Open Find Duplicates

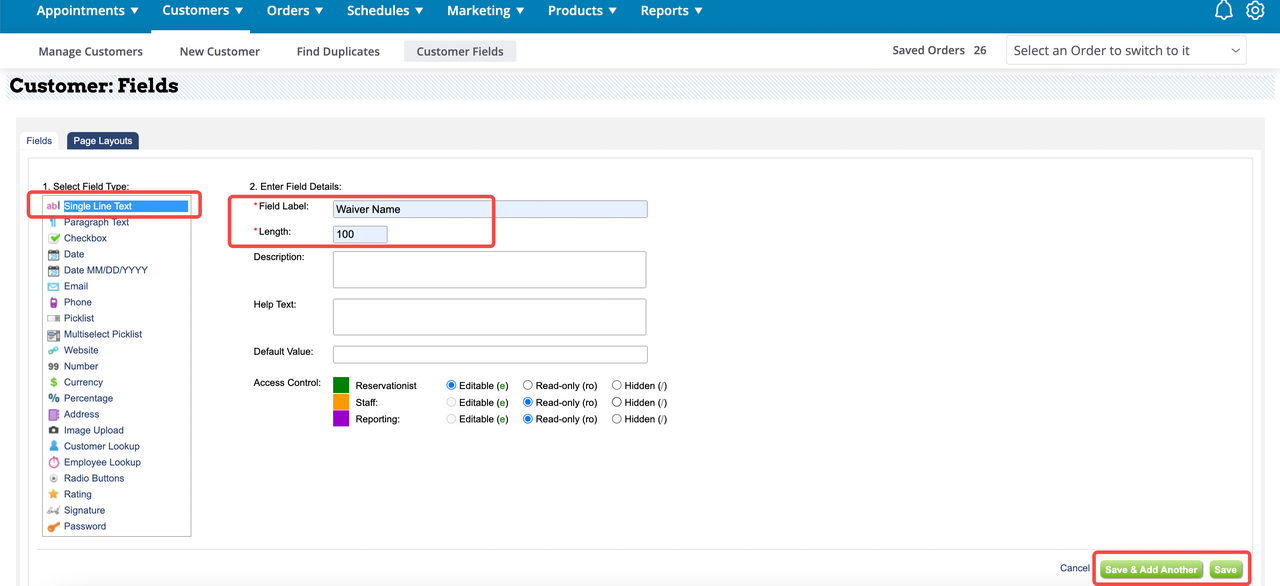pos(338,51)
